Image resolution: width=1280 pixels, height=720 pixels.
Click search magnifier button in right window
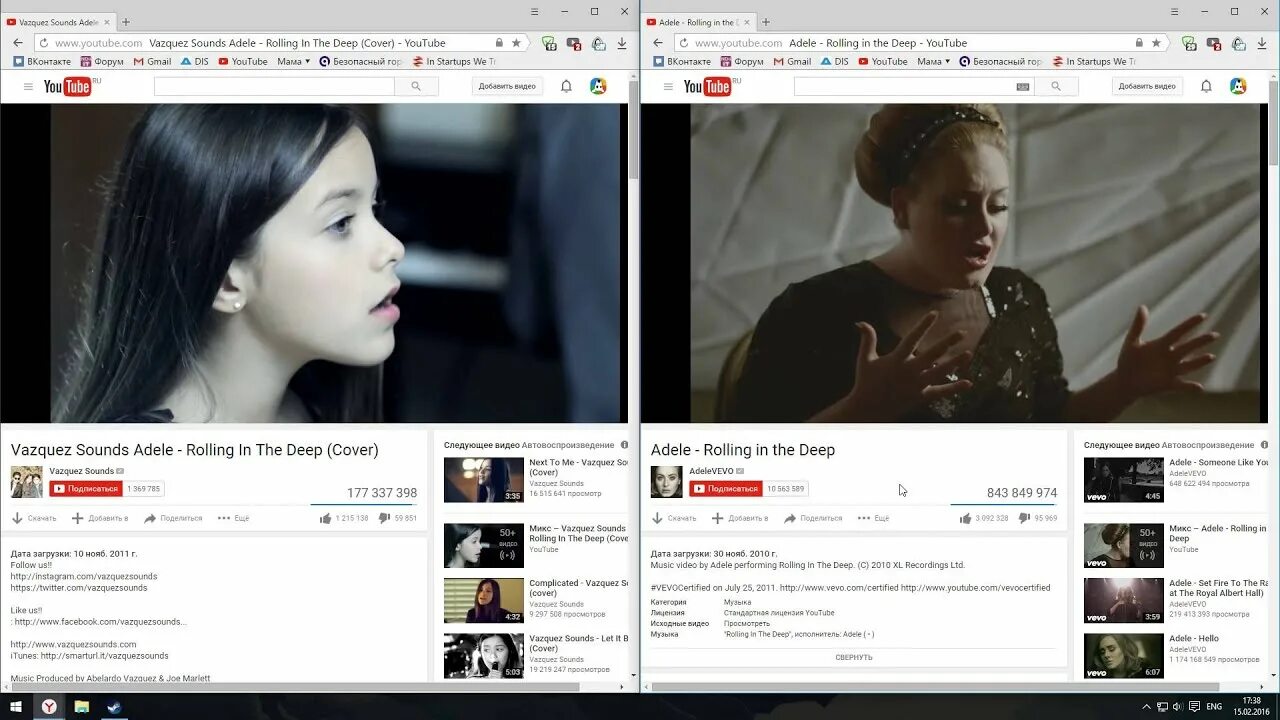[1056, 87]
